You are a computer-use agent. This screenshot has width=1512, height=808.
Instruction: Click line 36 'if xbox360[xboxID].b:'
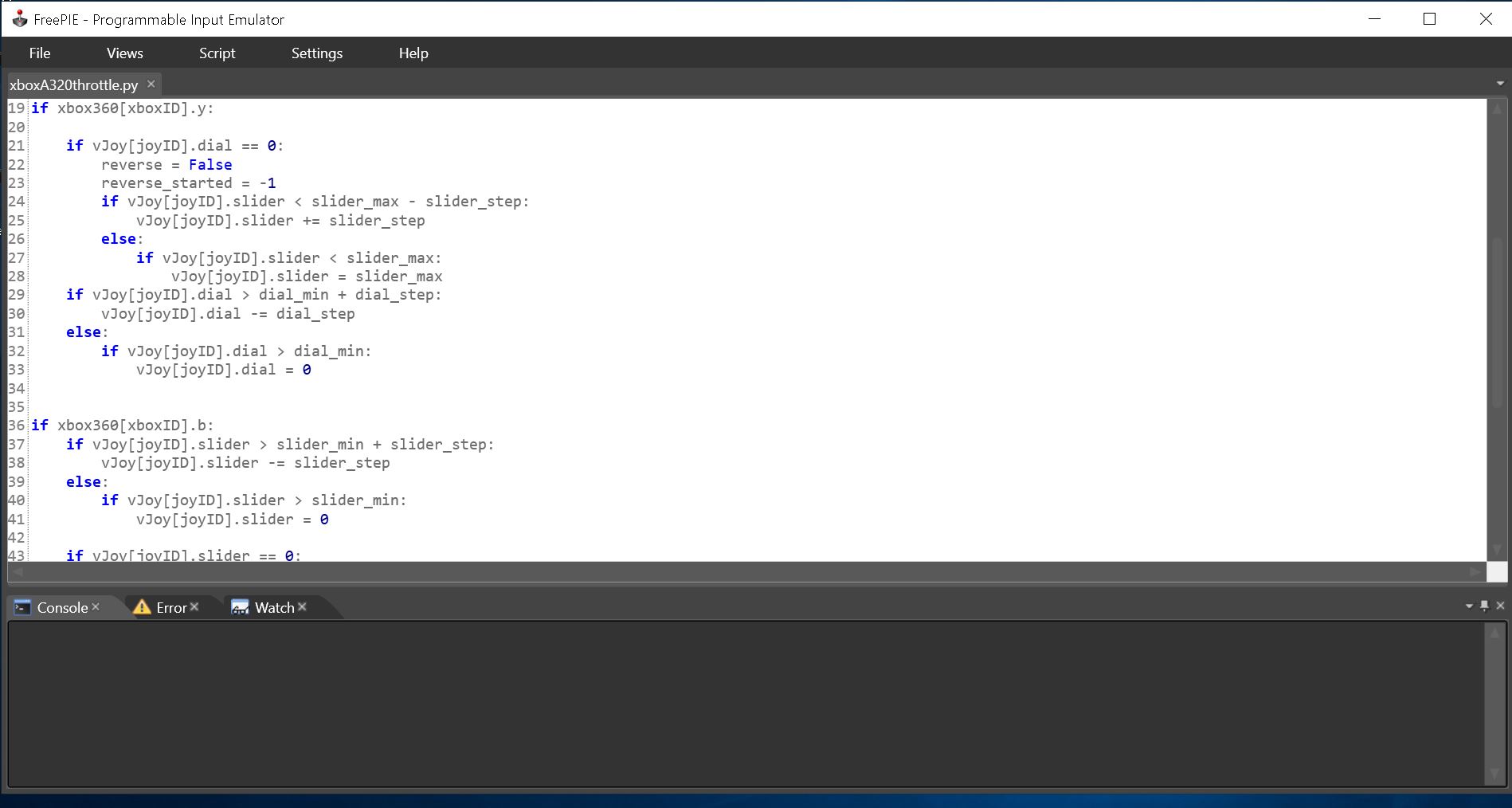[123, 426]
